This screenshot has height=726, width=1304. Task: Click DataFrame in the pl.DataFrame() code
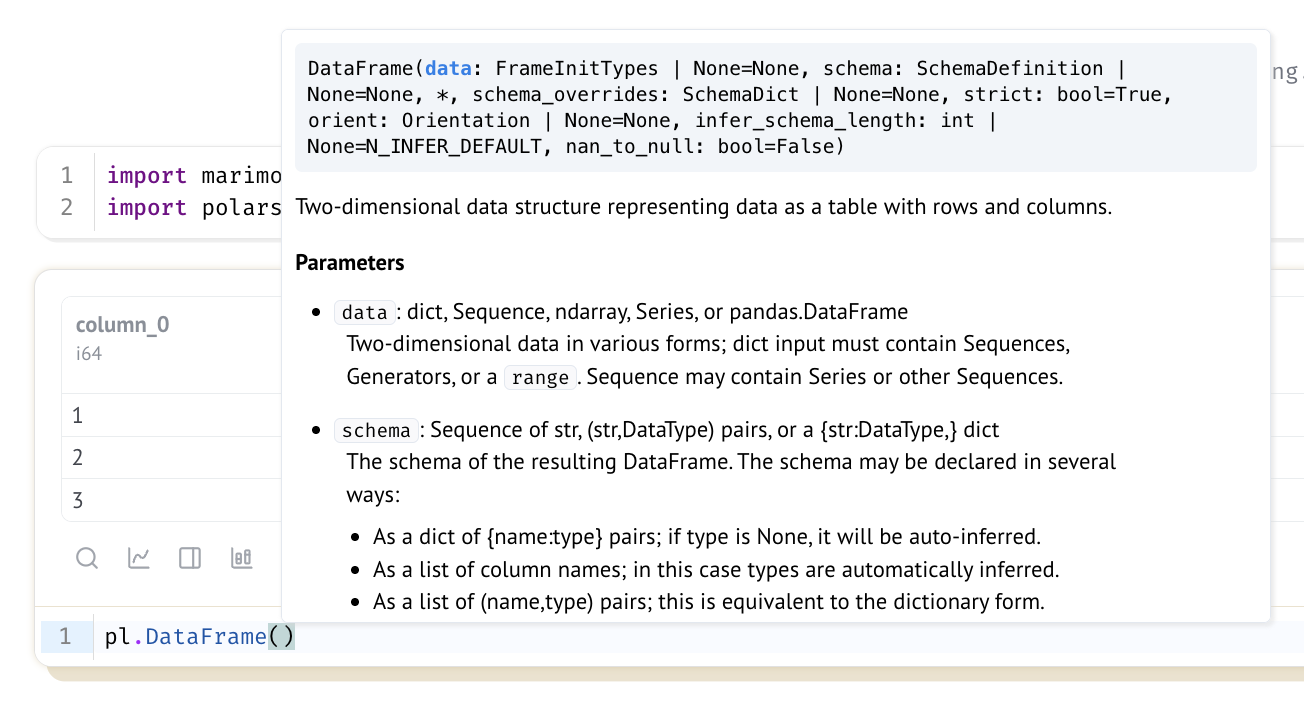pos(206,637)
